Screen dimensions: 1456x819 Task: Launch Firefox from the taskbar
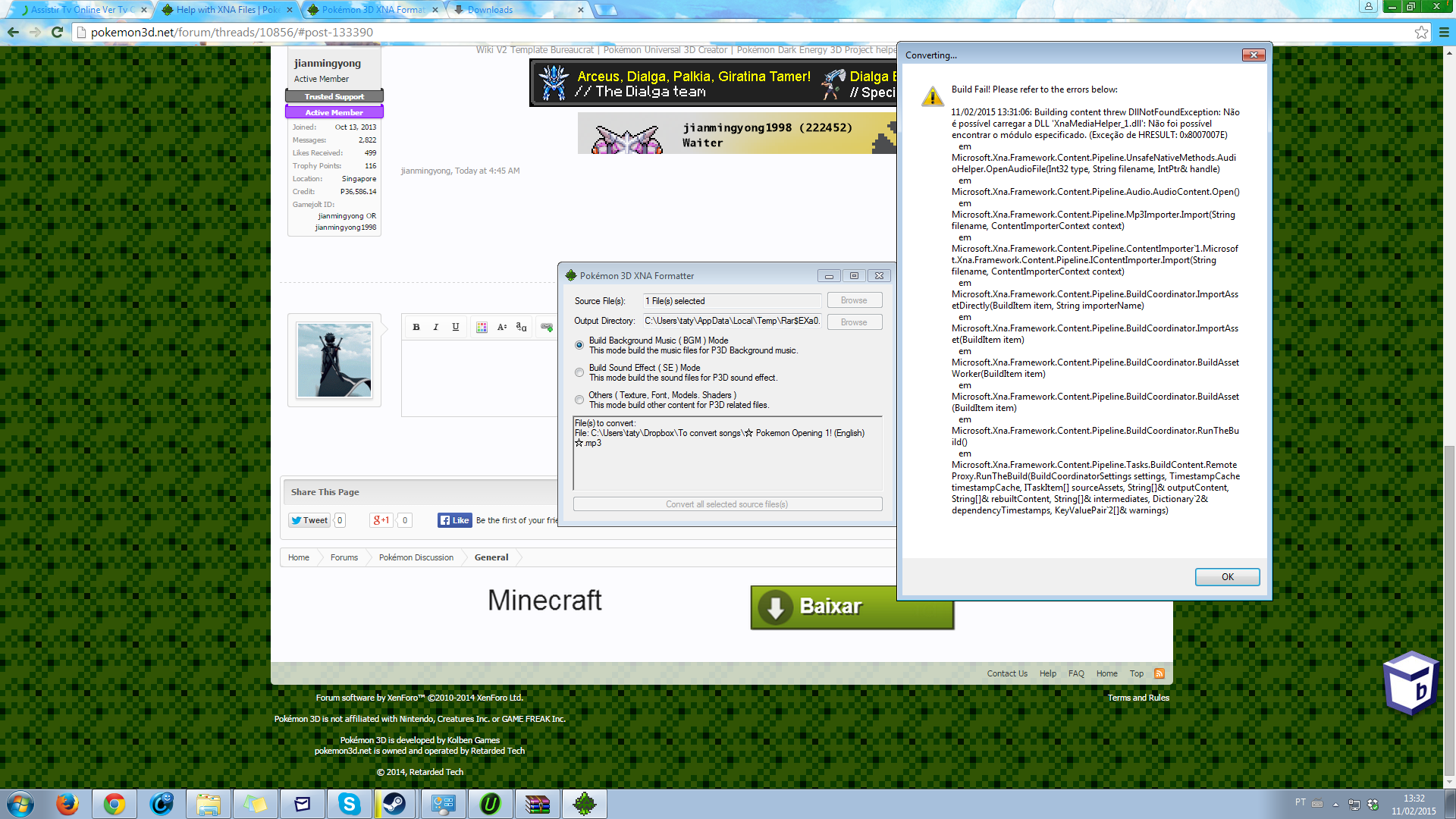(67, 804)
